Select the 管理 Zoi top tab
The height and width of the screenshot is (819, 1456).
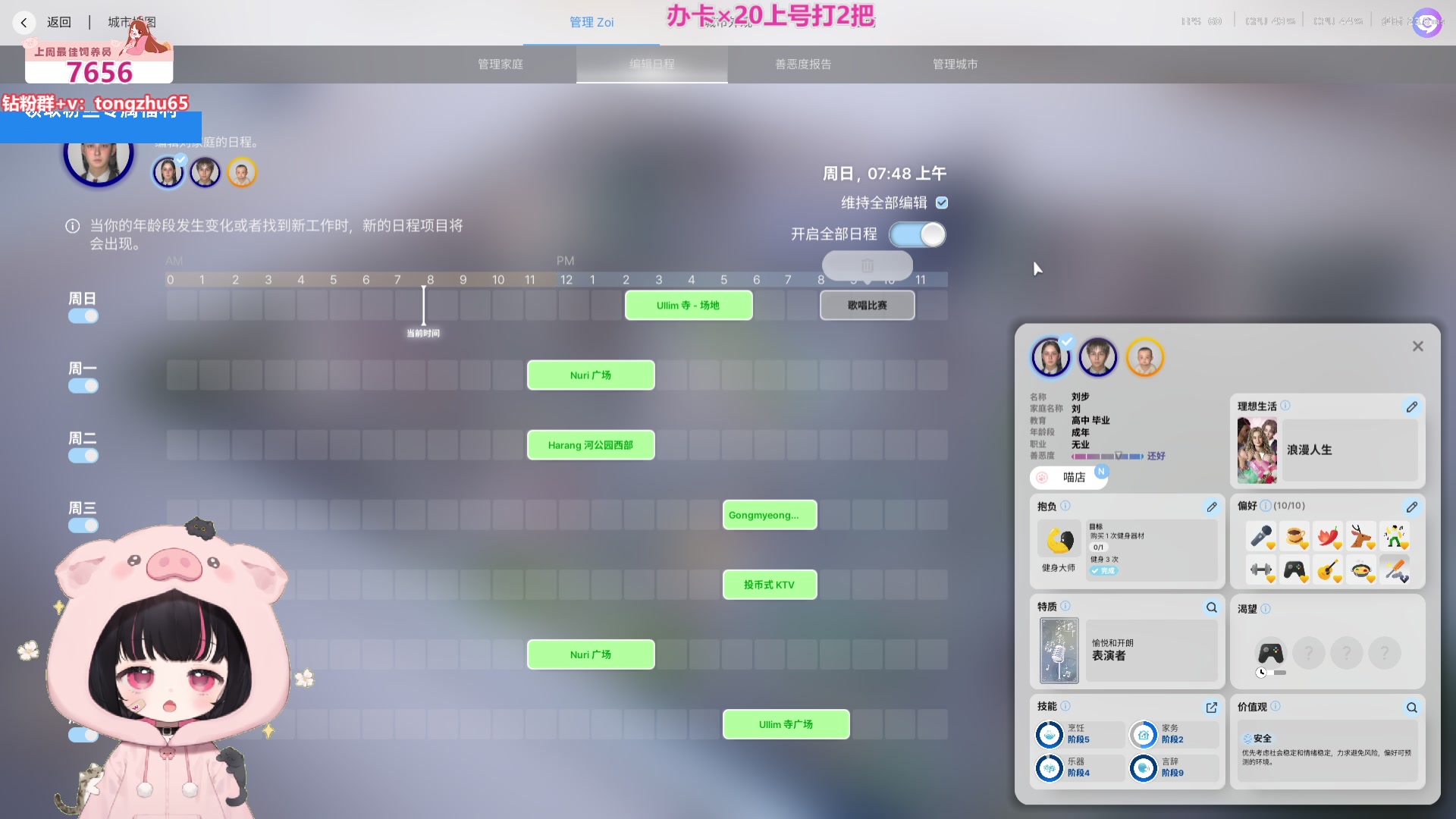pos(591,23)
